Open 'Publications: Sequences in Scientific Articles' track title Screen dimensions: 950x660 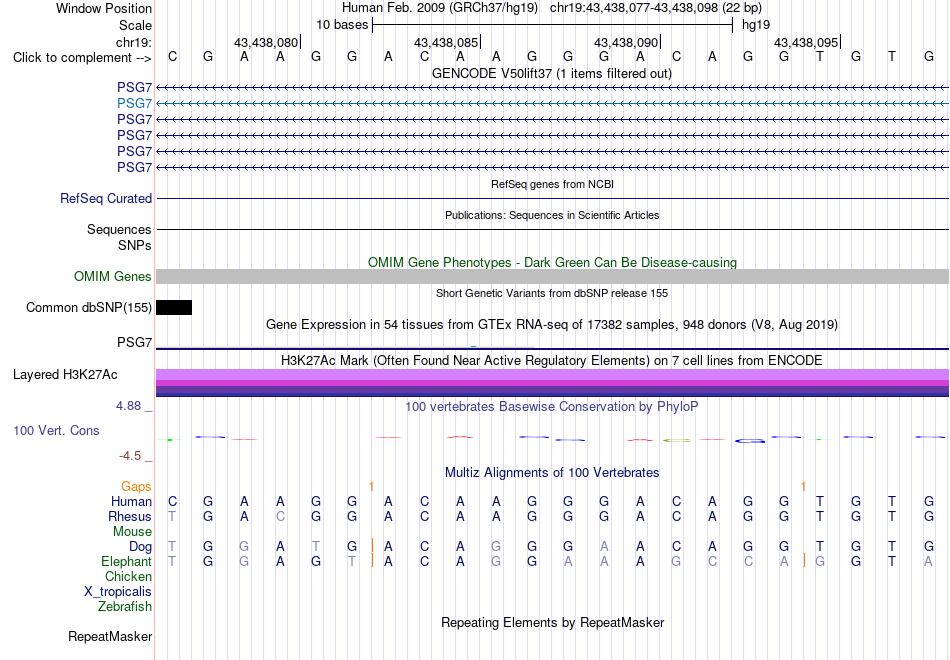(552, 215)
